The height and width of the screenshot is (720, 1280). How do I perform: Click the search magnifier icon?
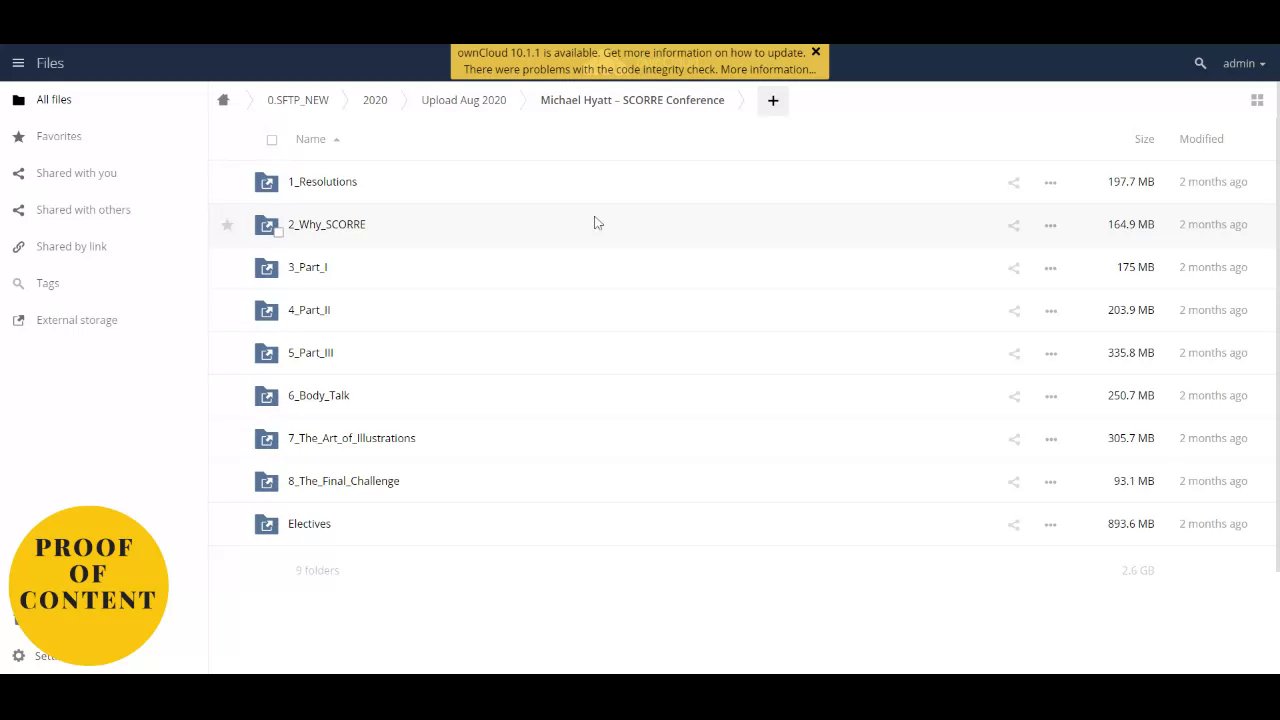pos(1200,63)
